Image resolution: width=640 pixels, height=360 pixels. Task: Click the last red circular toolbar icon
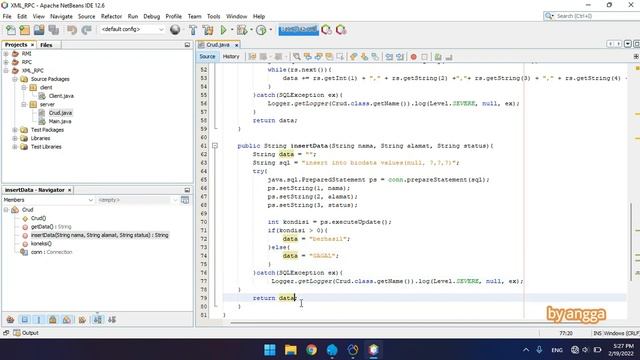click(x=341, y=30)
